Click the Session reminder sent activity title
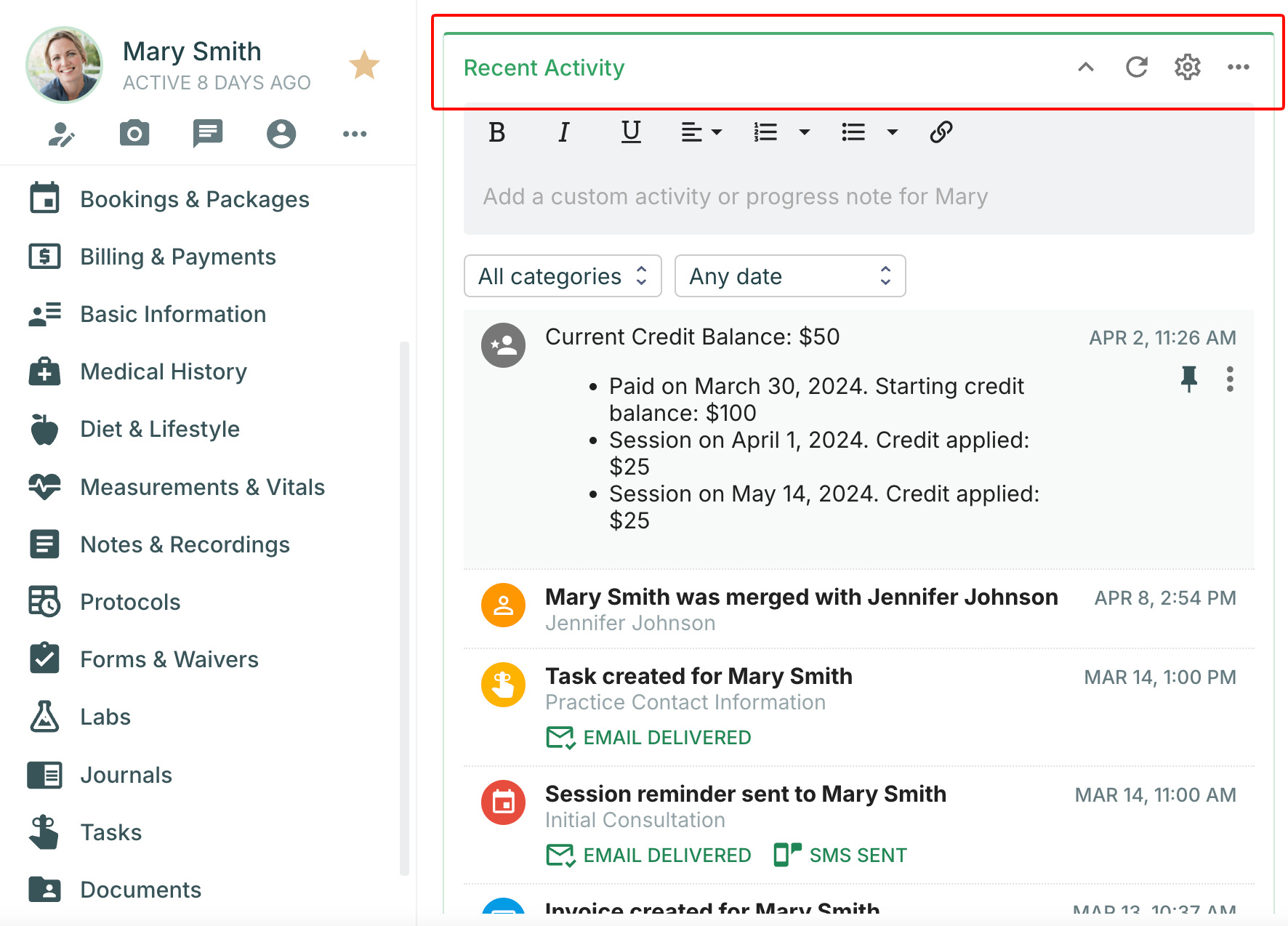Viewport: 1288px width, 926px height. coord(745,794)
